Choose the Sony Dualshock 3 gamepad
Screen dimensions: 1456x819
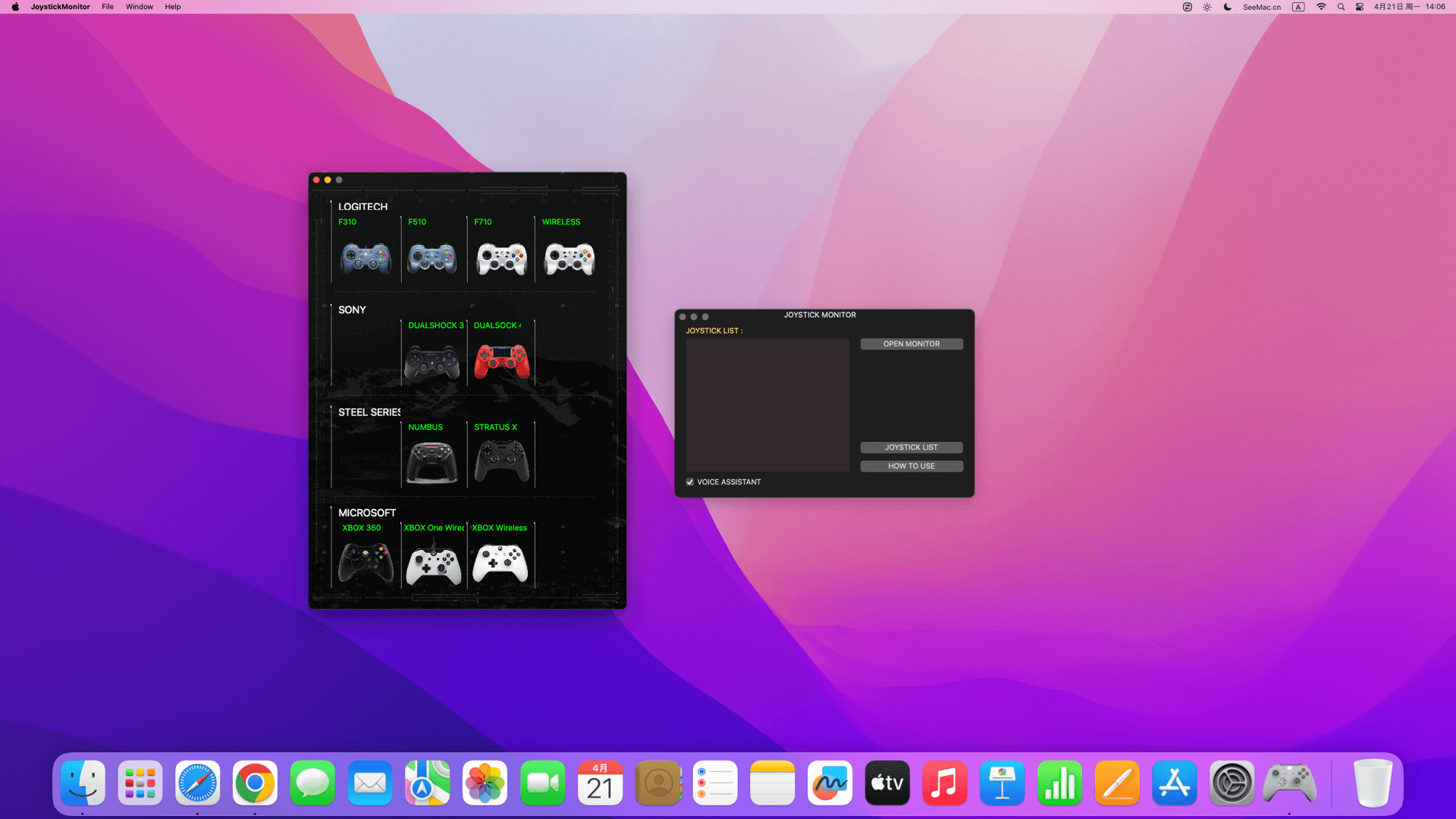pos(432,362)
